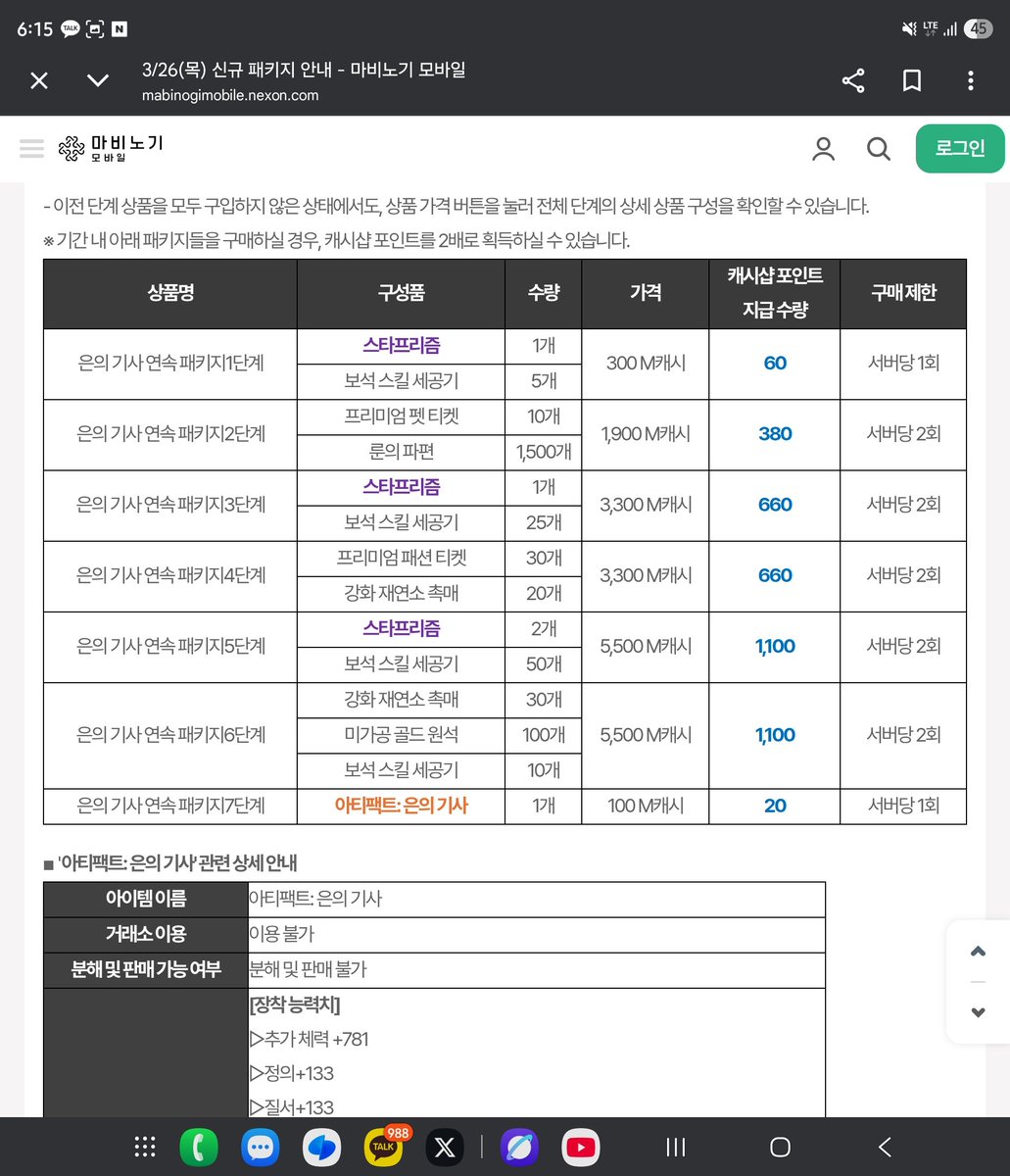Jump to page top with up arrow

coord(978,952)
